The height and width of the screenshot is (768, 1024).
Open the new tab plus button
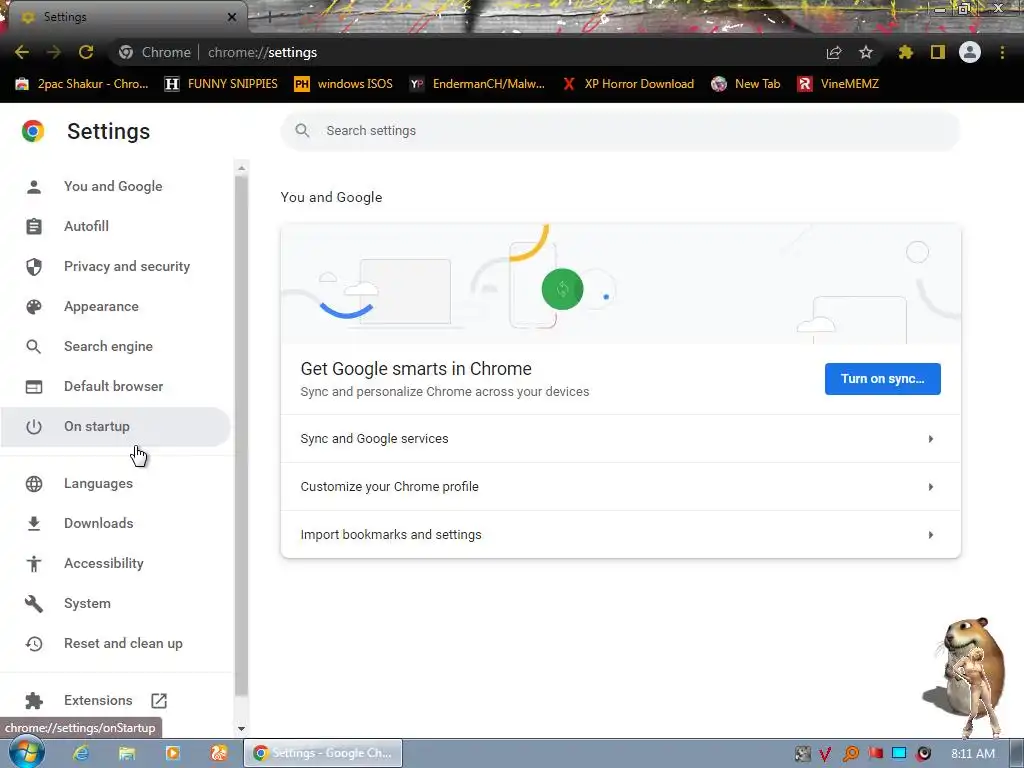[269, 17]
